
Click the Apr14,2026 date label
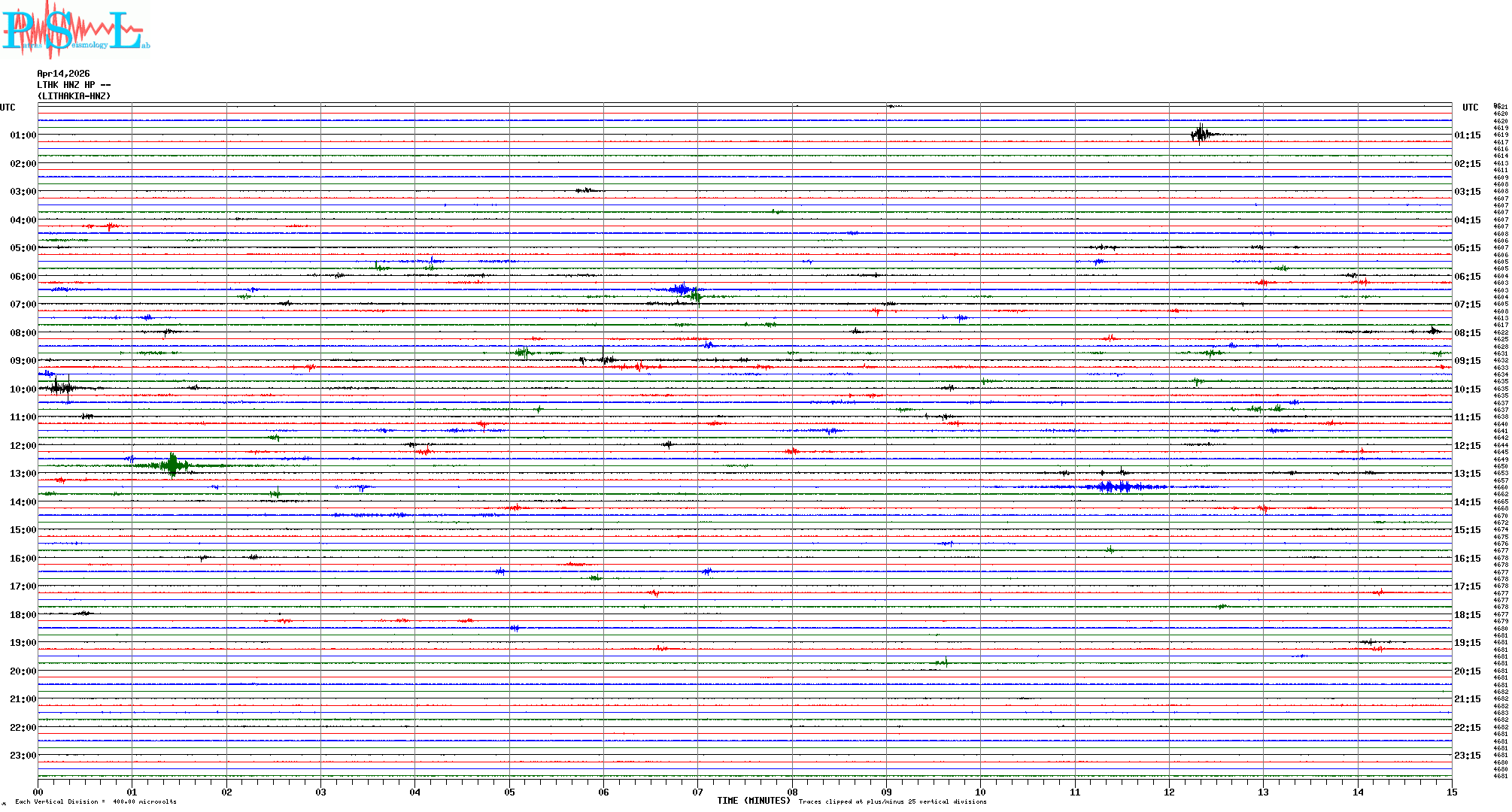point(63,74)
